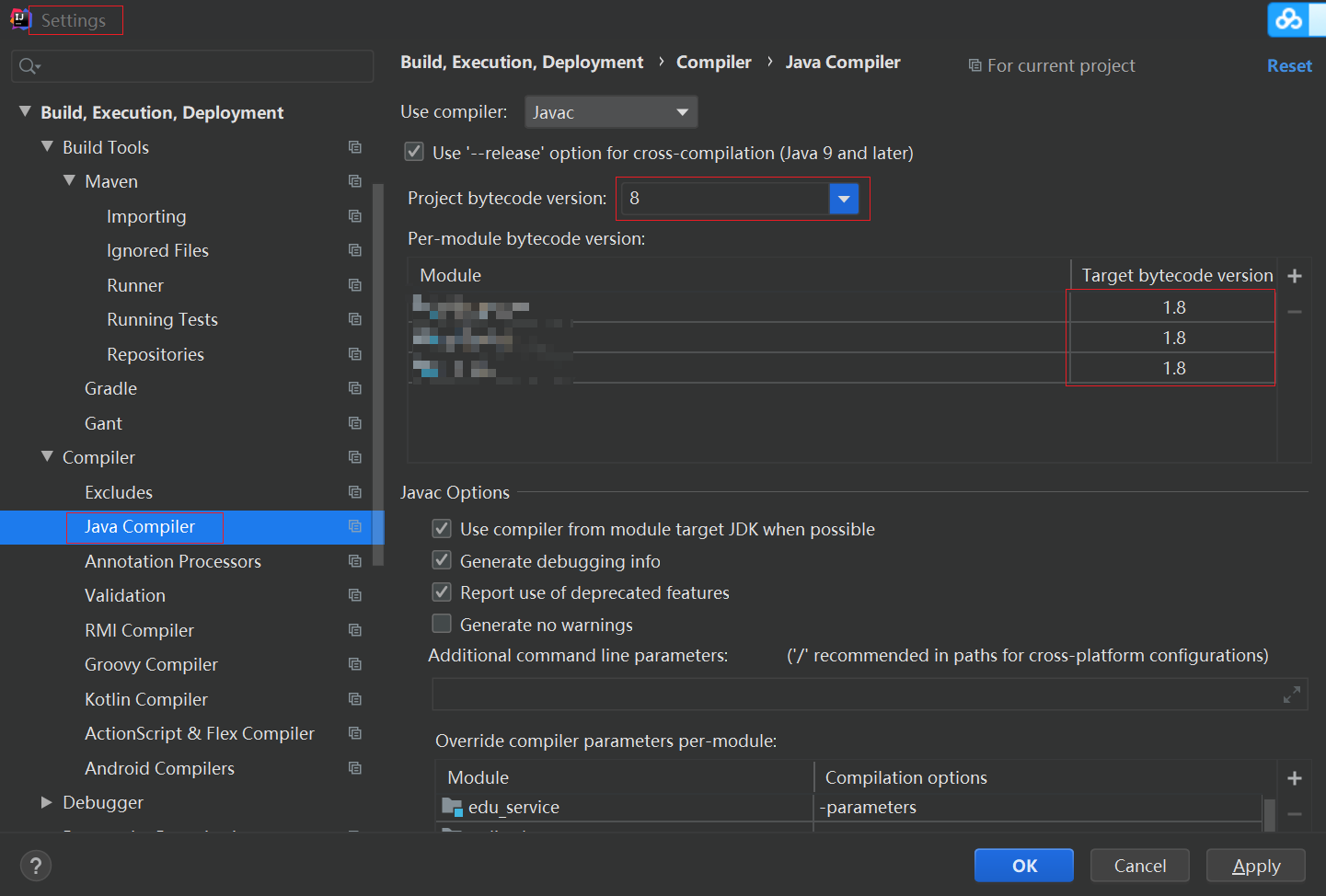Select Groovy Compiler in the tree
1326x896 pixels.
coord(151,664)
